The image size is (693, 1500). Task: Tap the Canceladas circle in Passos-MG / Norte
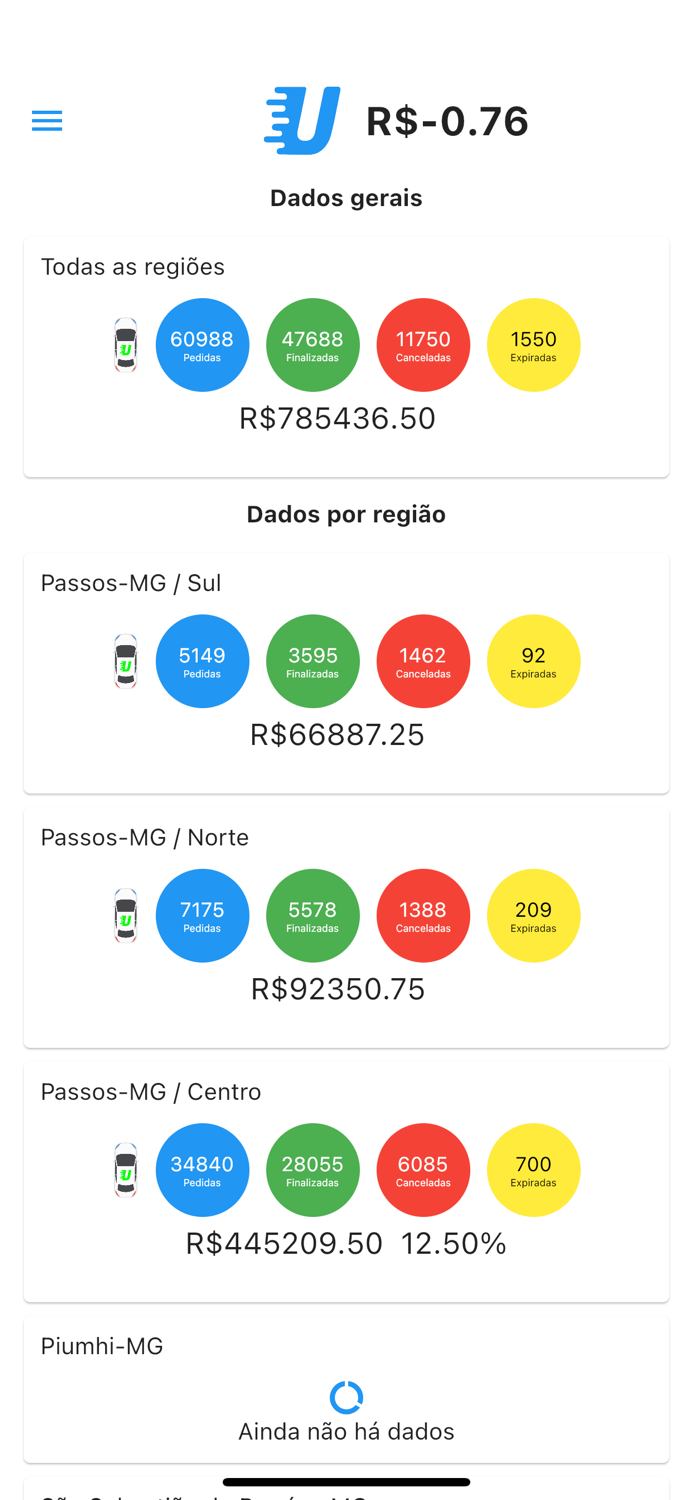click(423, 915)
